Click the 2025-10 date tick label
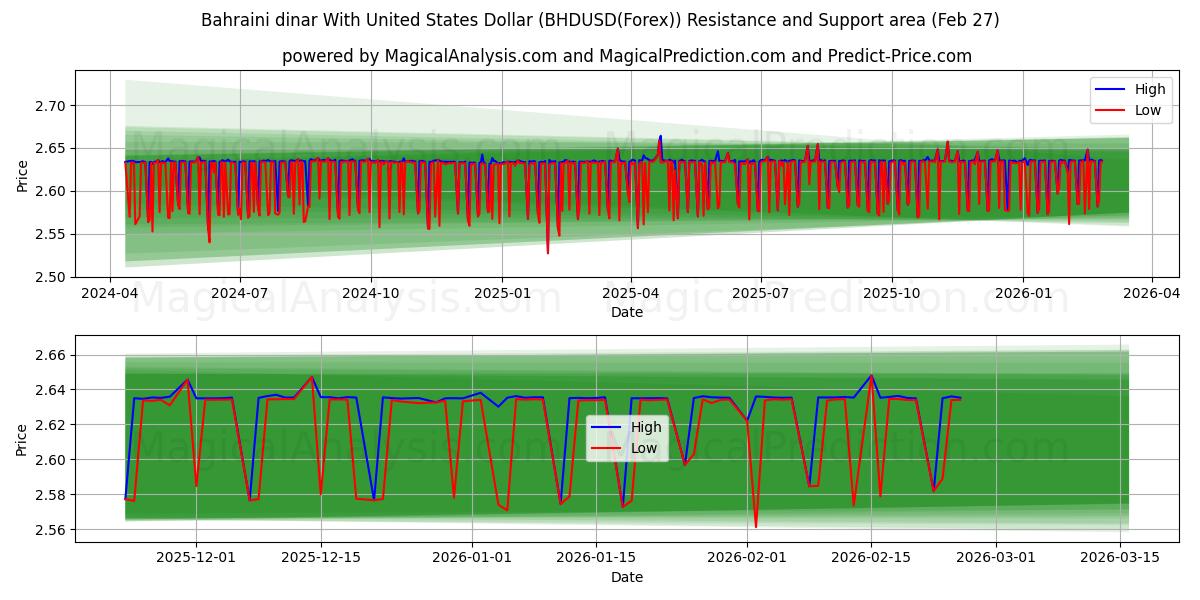The width and height of the screenshot is (1200, 600). click(x=892, y=295)
